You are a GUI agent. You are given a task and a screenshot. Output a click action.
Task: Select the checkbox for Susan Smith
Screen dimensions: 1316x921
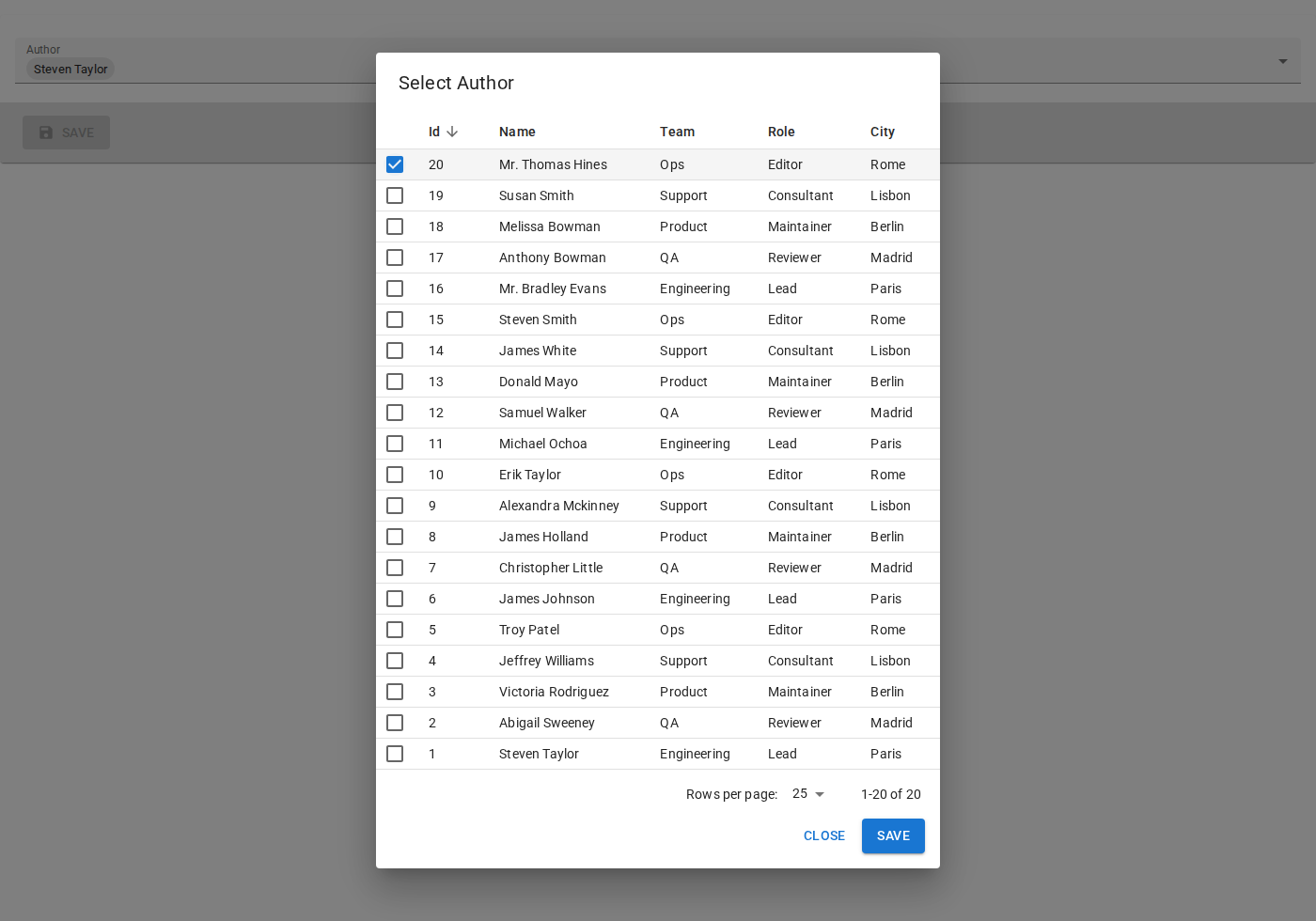coord(395,195)
